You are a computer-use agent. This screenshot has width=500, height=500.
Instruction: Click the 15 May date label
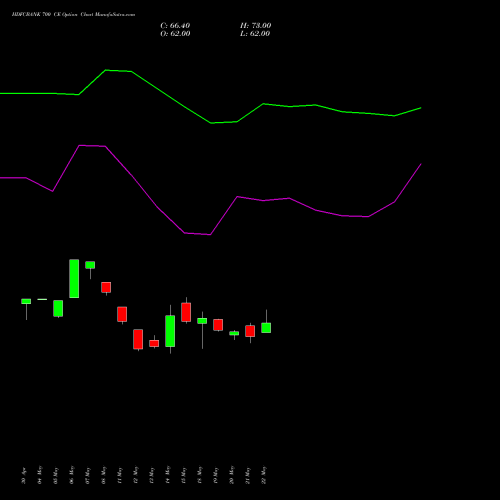pos(184,476)
